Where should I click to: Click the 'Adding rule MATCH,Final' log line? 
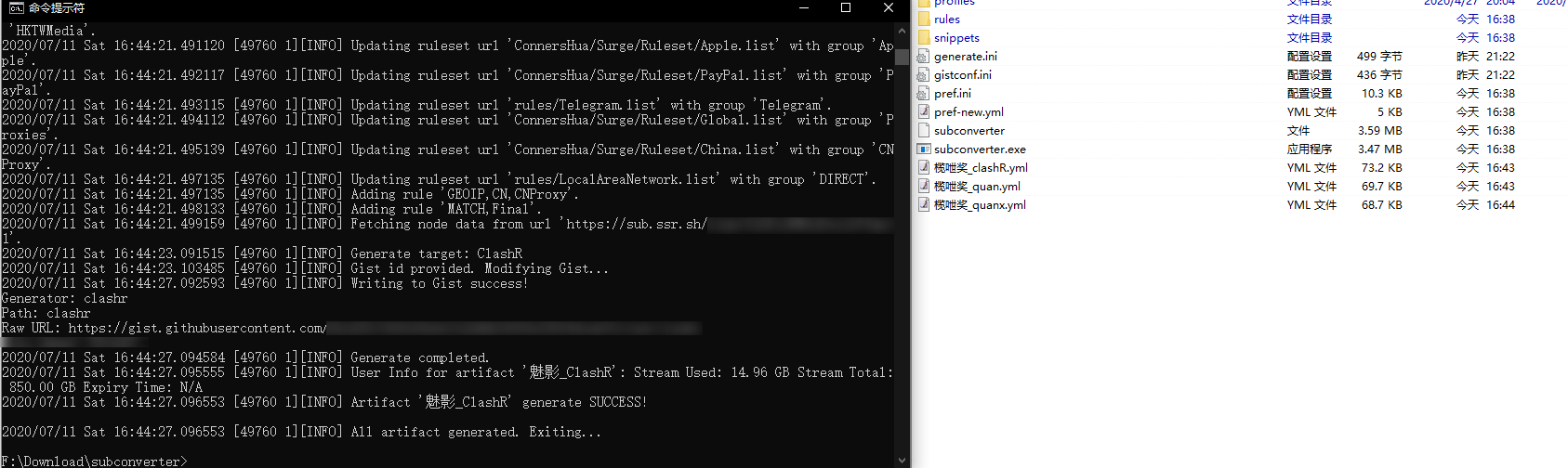pyautogui.click(x=271, y=209)
